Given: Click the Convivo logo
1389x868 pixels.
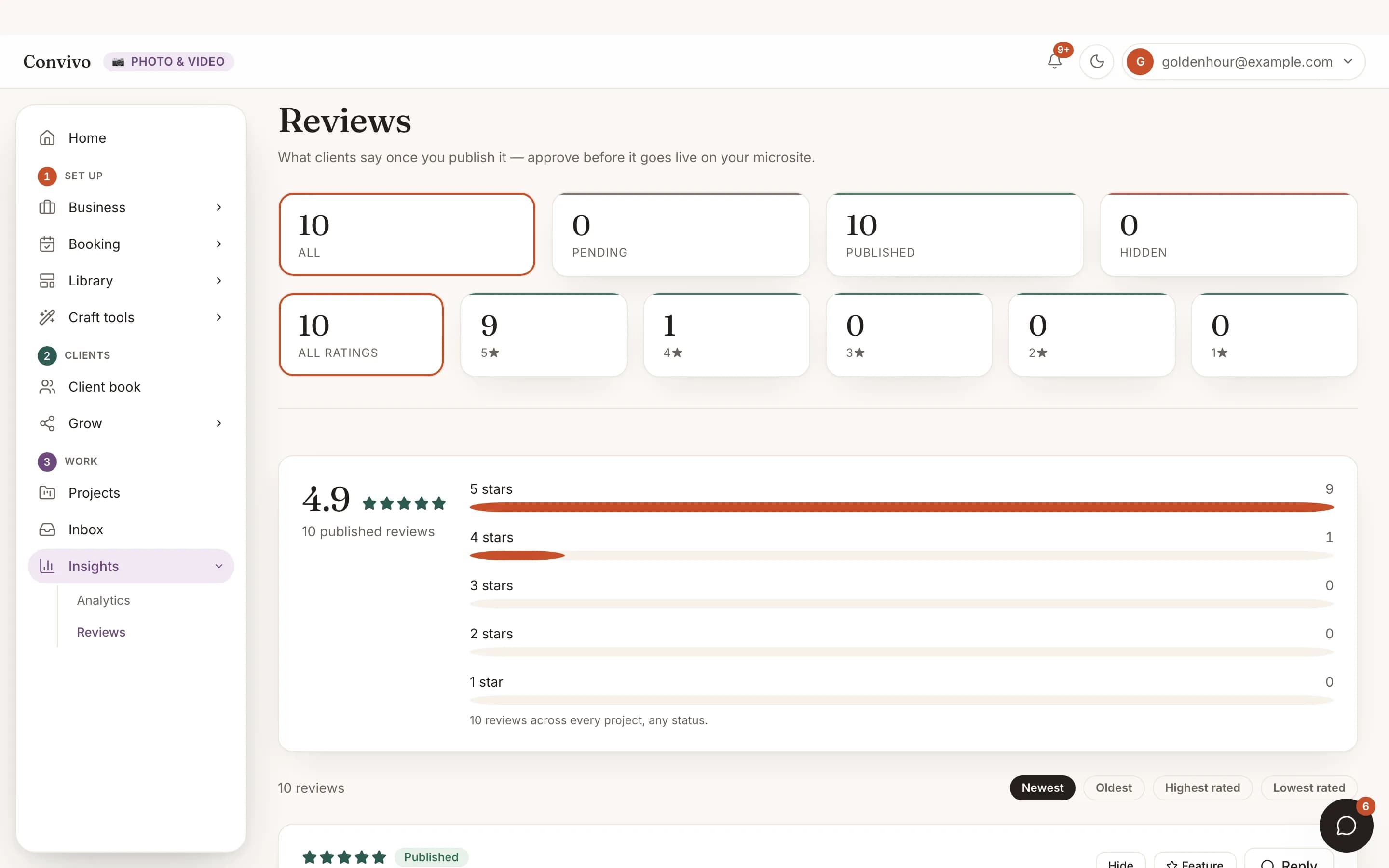Looking at the screenshot, I should (57, 61).
